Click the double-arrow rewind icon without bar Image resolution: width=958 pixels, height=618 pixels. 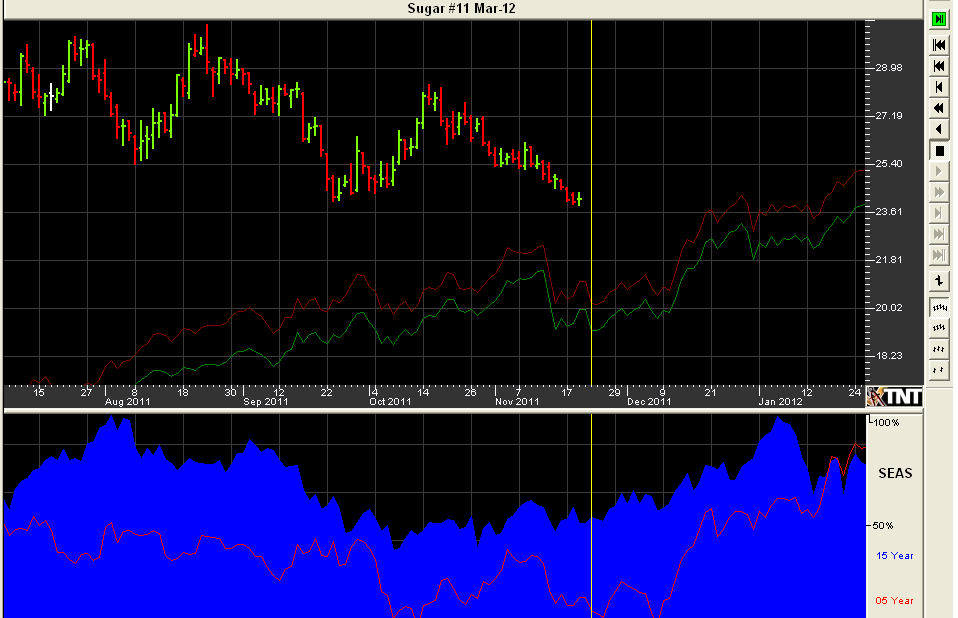(x=939, y=109)
